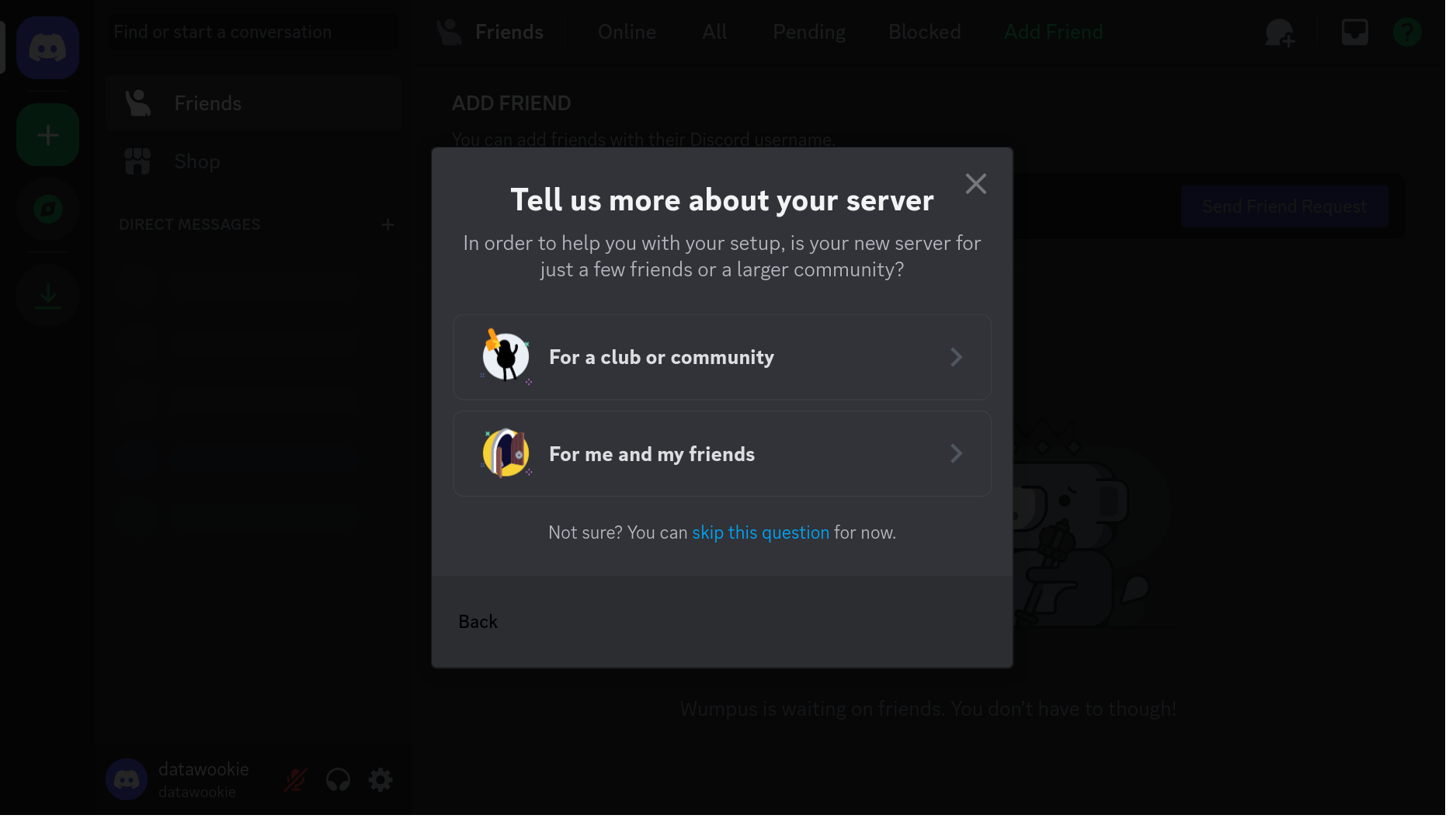
Task: Open Discord home via the Discord logo
Action: (47, 47)
